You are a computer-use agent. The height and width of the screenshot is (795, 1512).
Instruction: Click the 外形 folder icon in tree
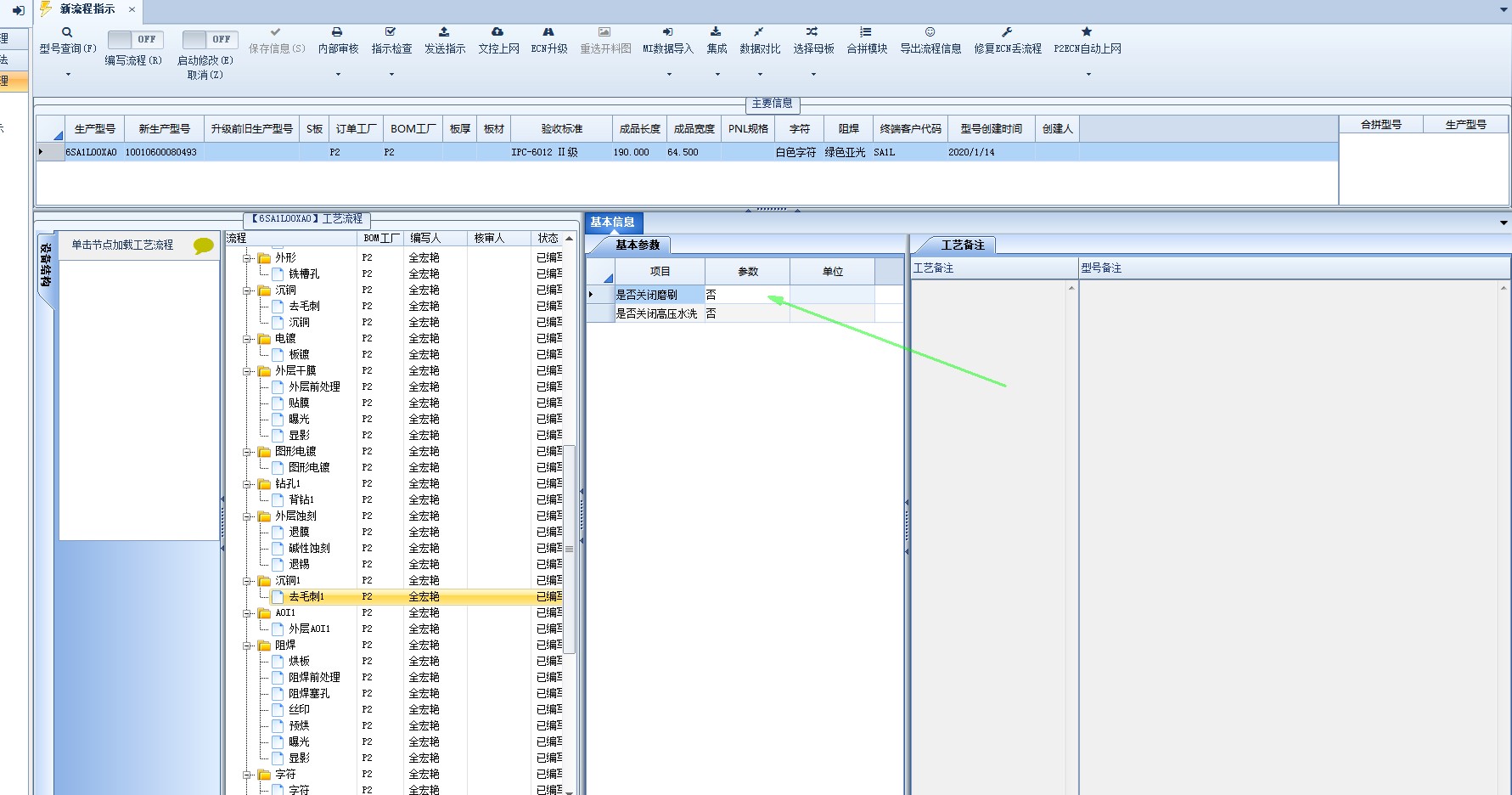(264, 258)
